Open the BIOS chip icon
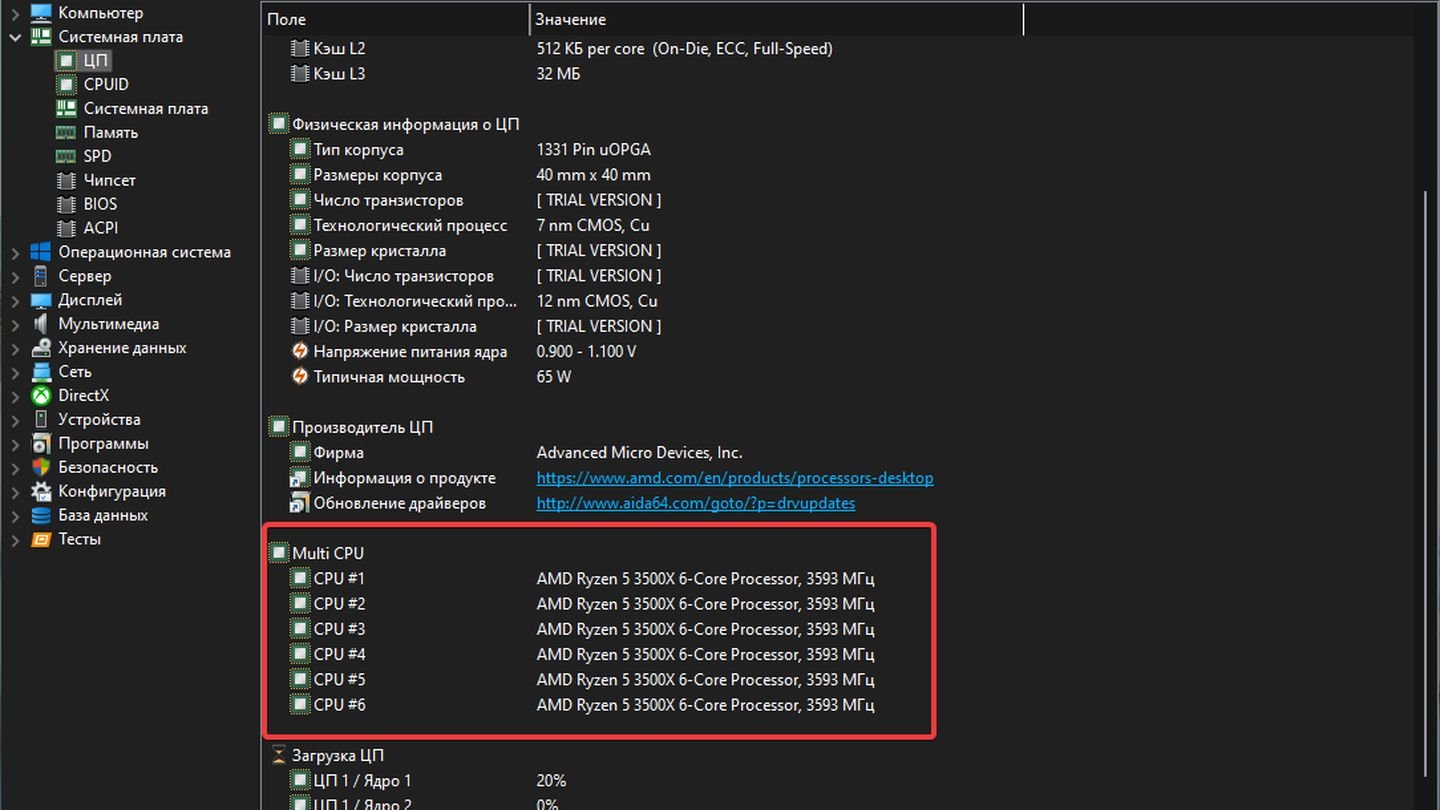This screenshot has height=810, width=1440. pyautogui.click(x=66, y=205)
